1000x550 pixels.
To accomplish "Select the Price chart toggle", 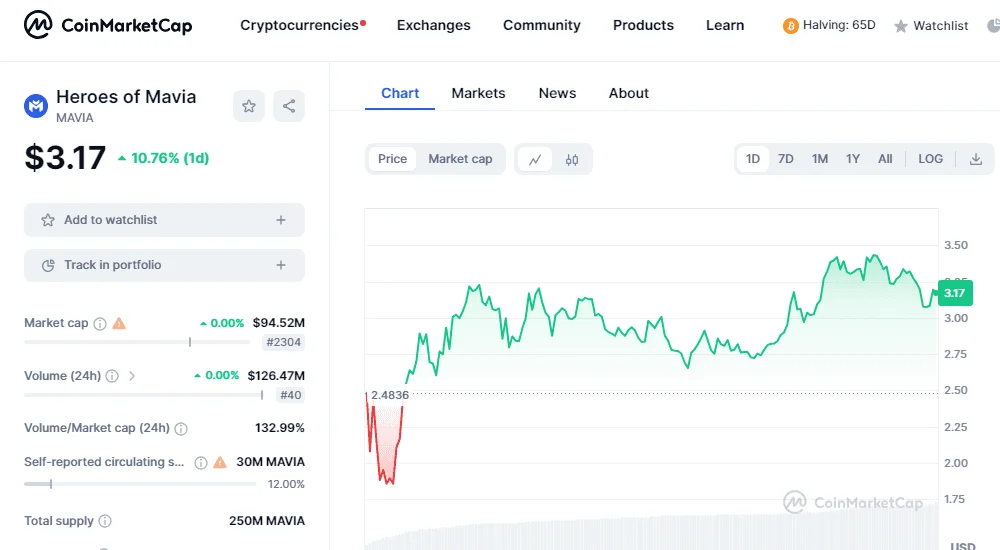I will tap(392, 159).
